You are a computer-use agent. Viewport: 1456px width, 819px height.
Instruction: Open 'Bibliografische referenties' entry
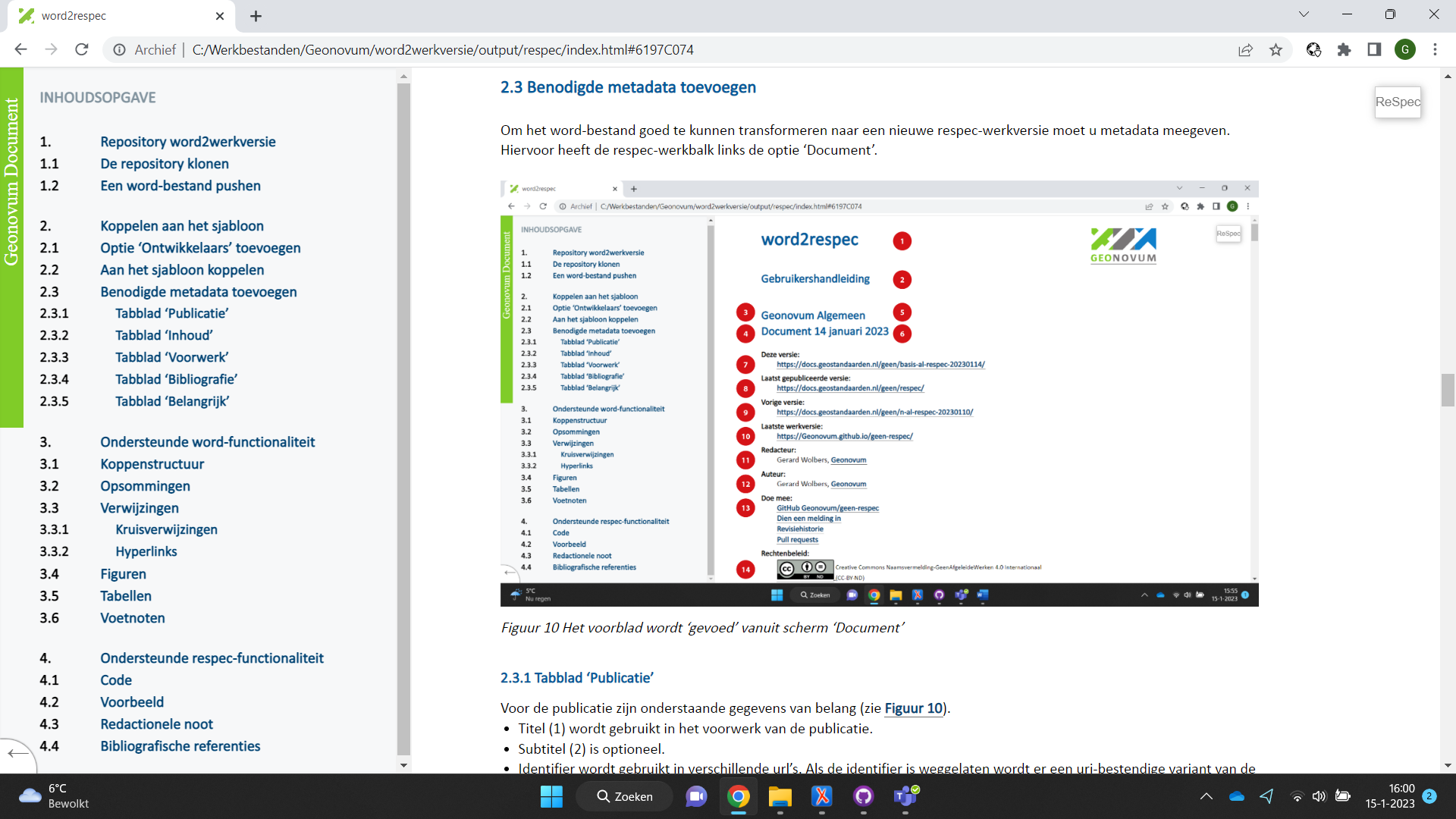click(180, 746)
